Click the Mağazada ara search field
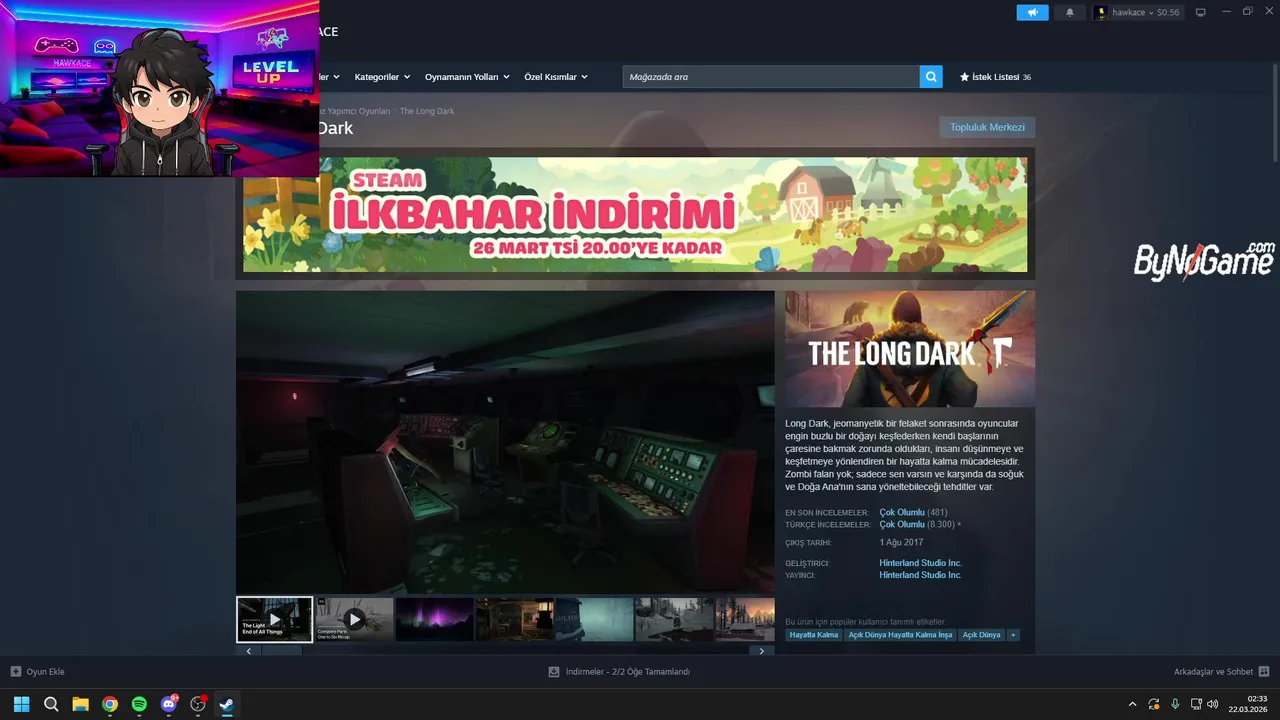The width and height of the screenshot is (1280, 720). click(771, 77)
